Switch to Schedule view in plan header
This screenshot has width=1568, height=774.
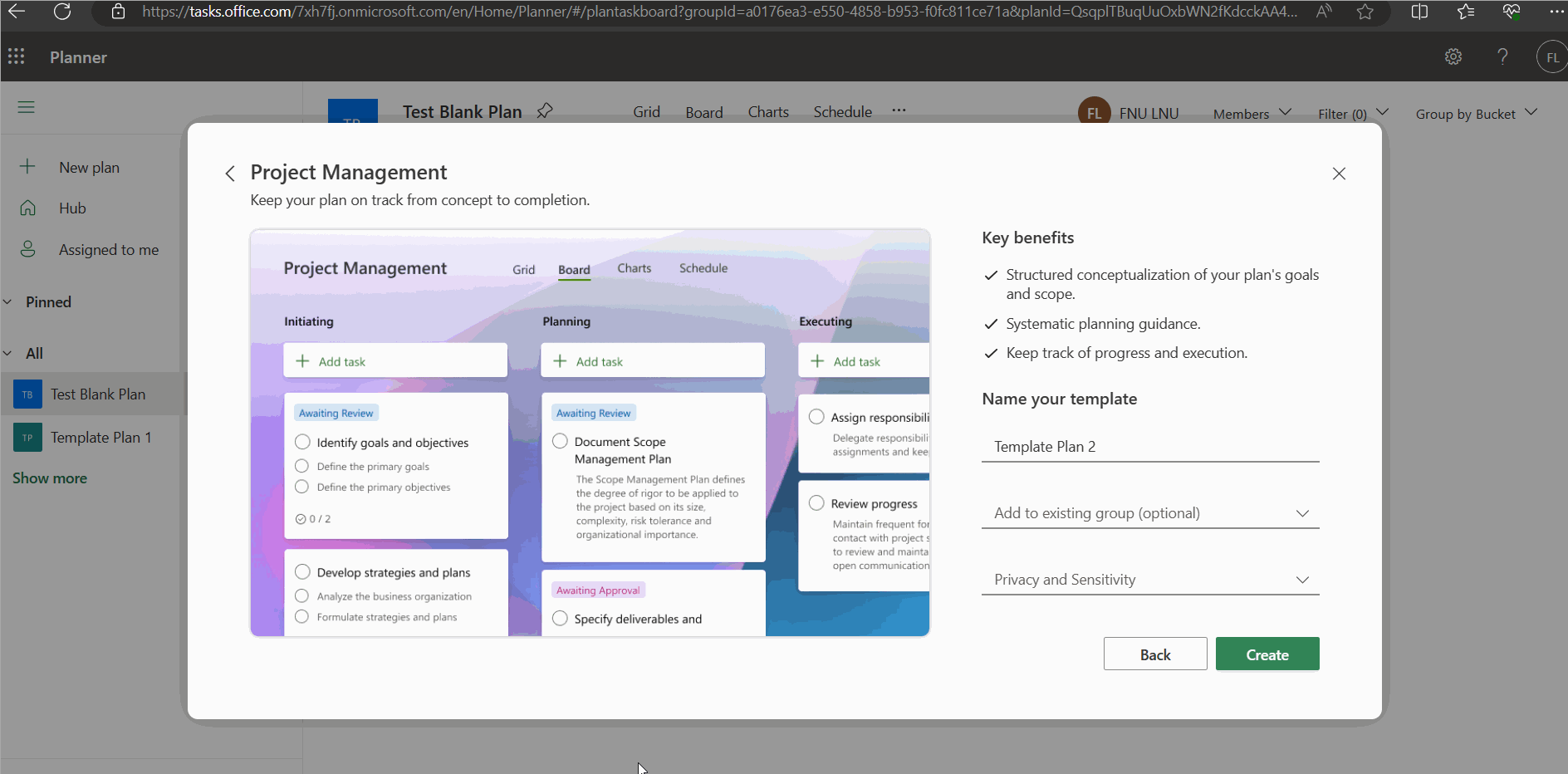[842, 111]
